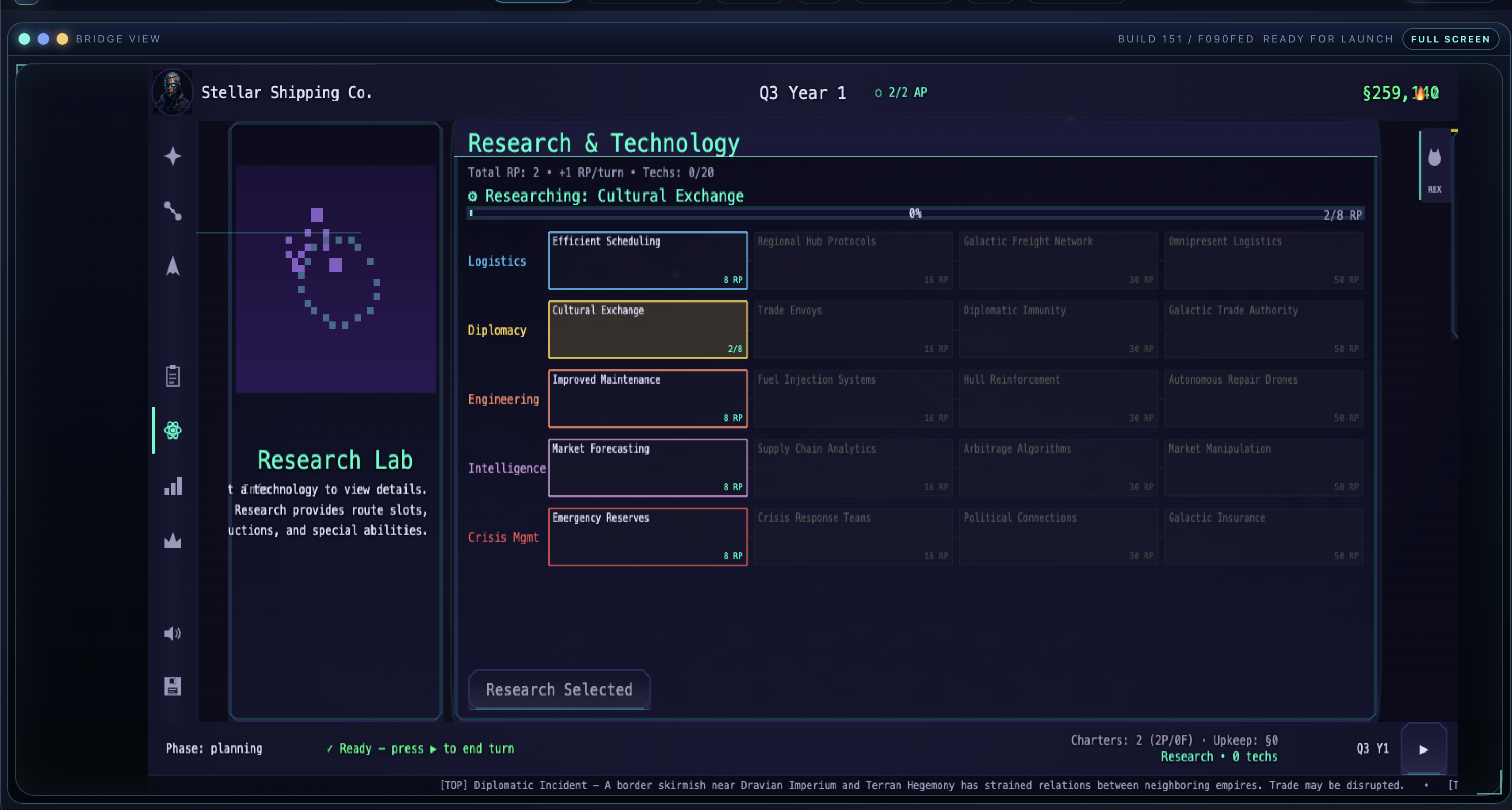Click the Diplomatic Incident news ticker
This screenshot has width=1512, height=810.
tap(922, 785)
